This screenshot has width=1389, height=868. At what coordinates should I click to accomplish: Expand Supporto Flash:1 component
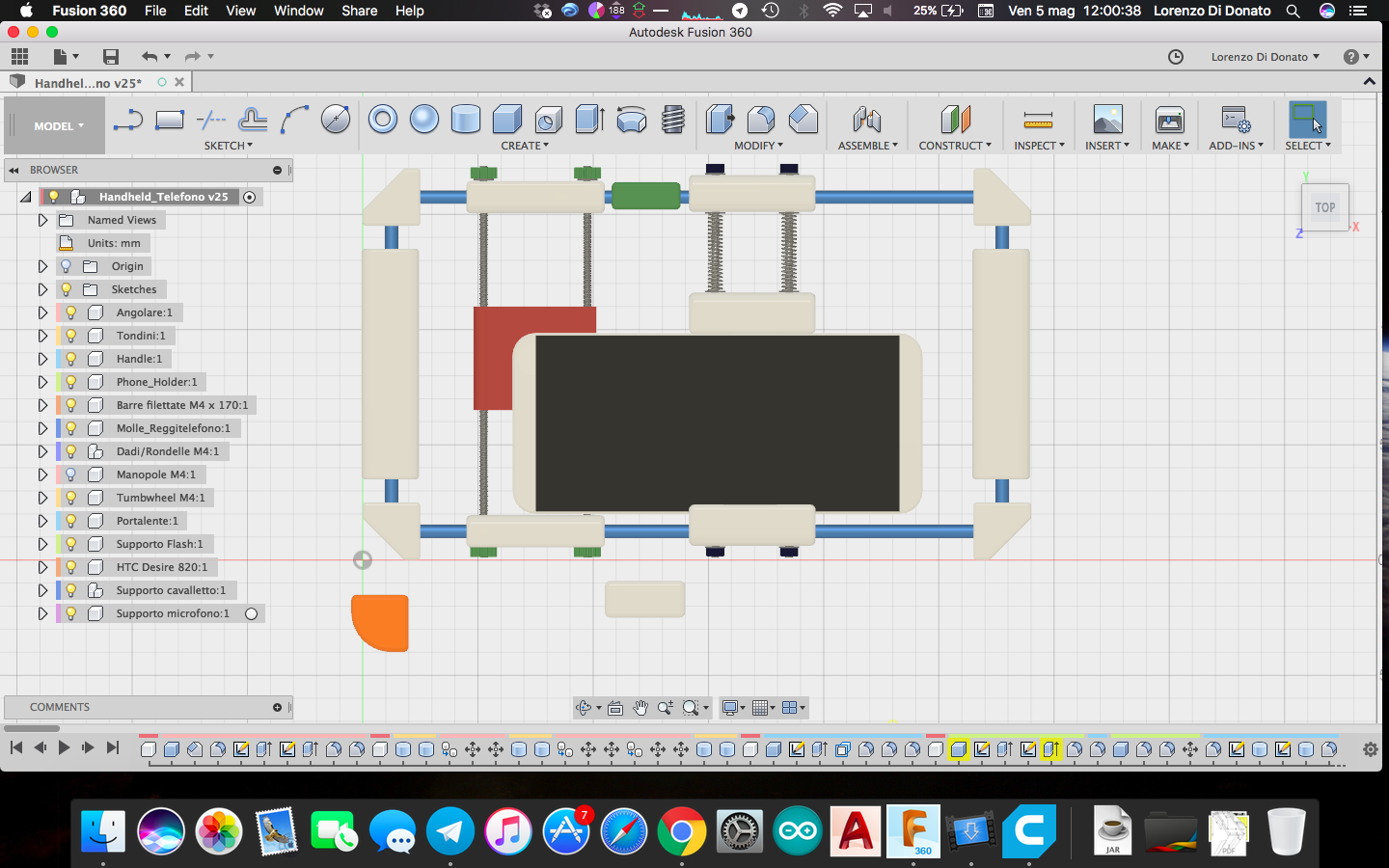42,544
